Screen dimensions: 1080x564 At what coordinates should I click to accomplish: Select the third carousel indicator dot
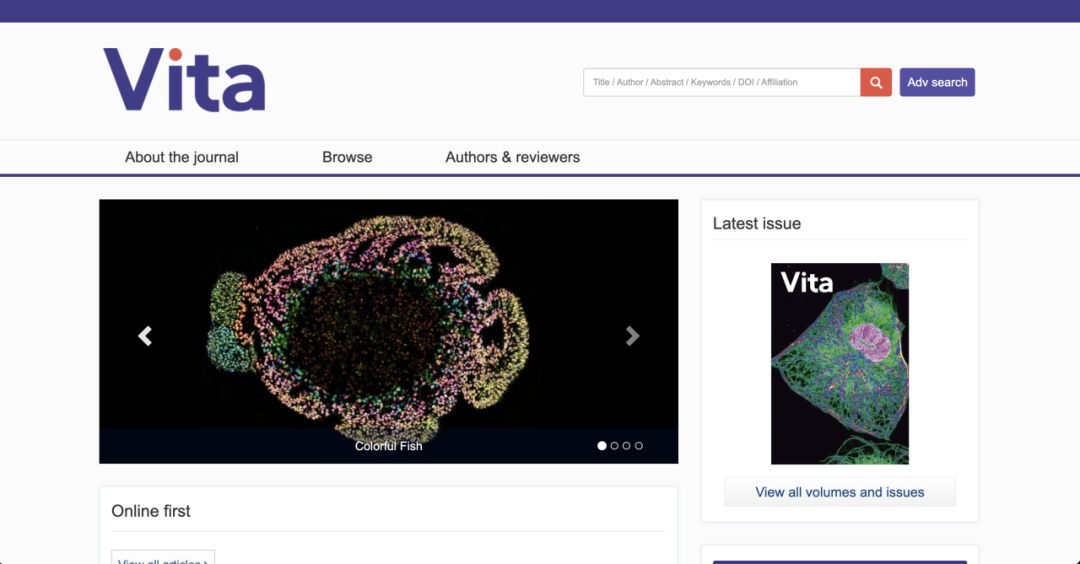pyautogui.click(x=627, y=446)
